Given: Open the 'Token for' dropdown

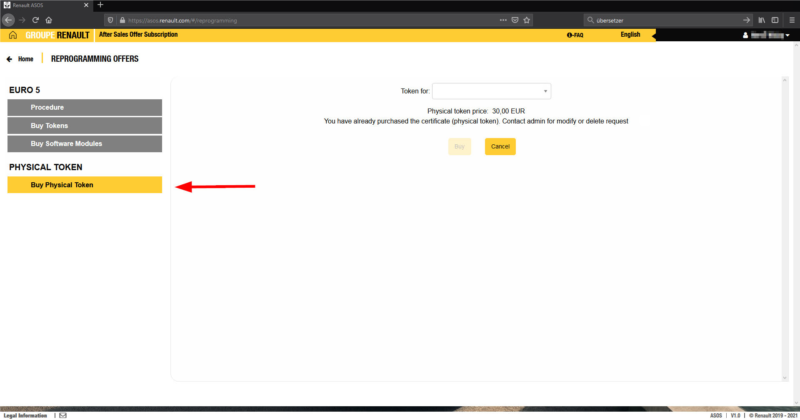Looking at the screenshot, I should (491, 91).
